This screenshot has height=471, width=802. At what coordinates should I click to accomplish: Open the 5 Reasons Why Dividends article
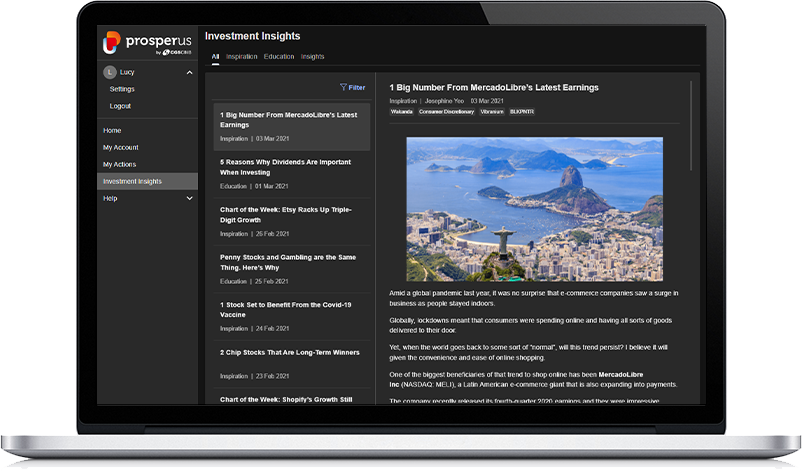click(x=292, y=174)
